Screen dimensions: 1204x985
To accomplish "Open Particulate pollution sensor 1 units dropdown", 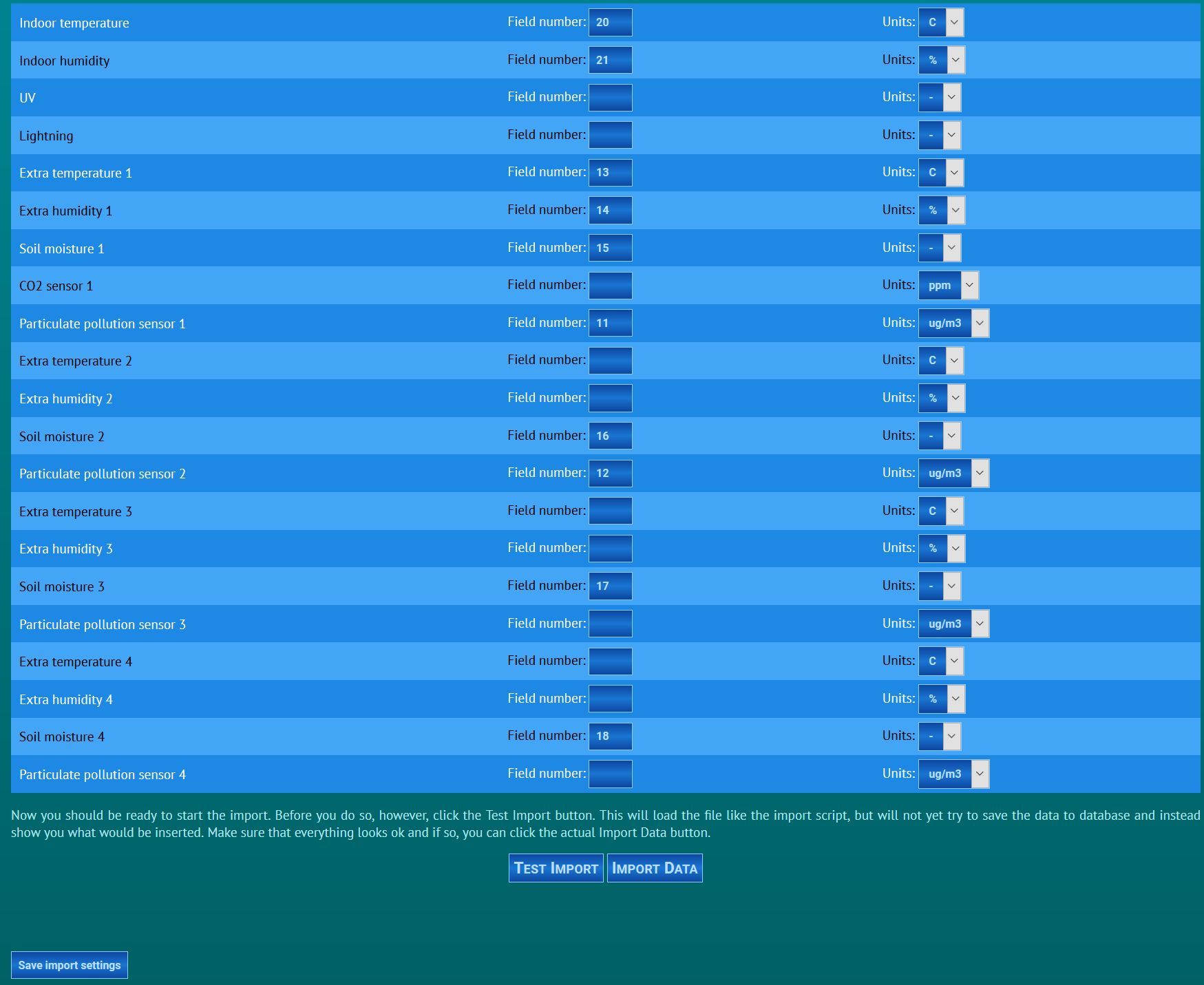I will pos(954,323).
